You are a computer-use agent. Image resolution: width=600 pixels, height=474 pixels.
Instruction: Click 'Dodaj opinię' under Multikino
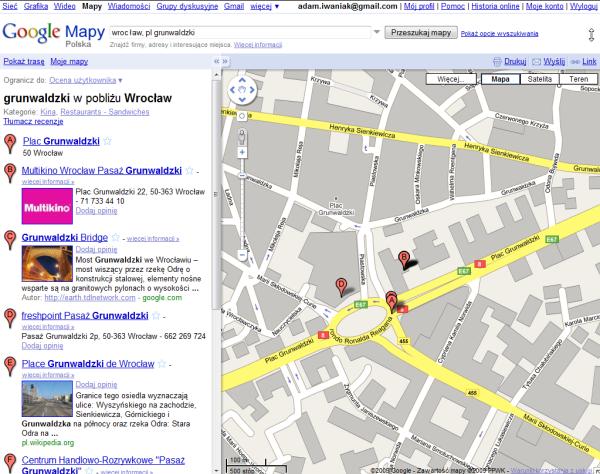[x=96, y=210]
